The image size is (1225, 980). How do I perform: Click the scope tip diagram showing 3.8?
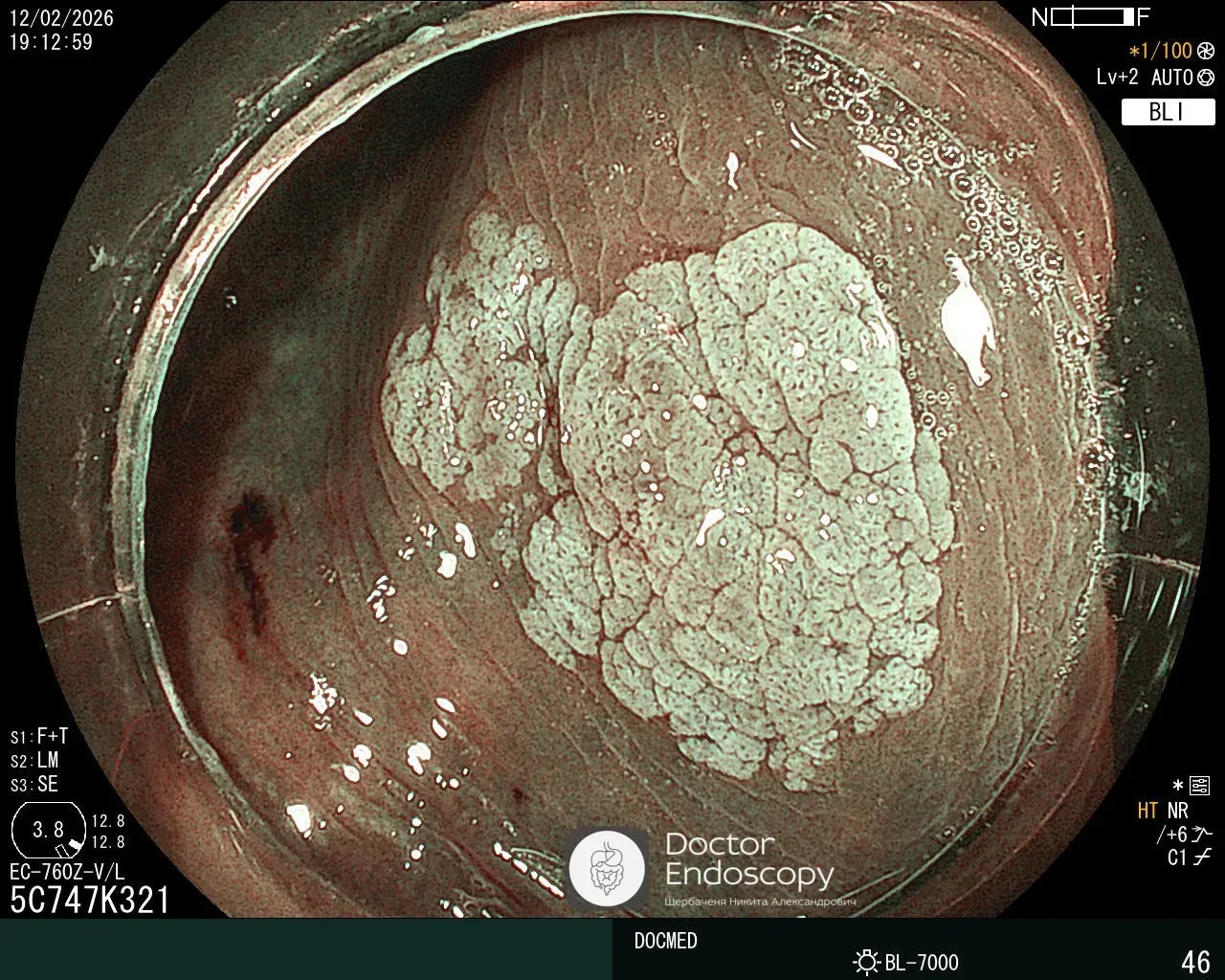click(x=49, y=831)
